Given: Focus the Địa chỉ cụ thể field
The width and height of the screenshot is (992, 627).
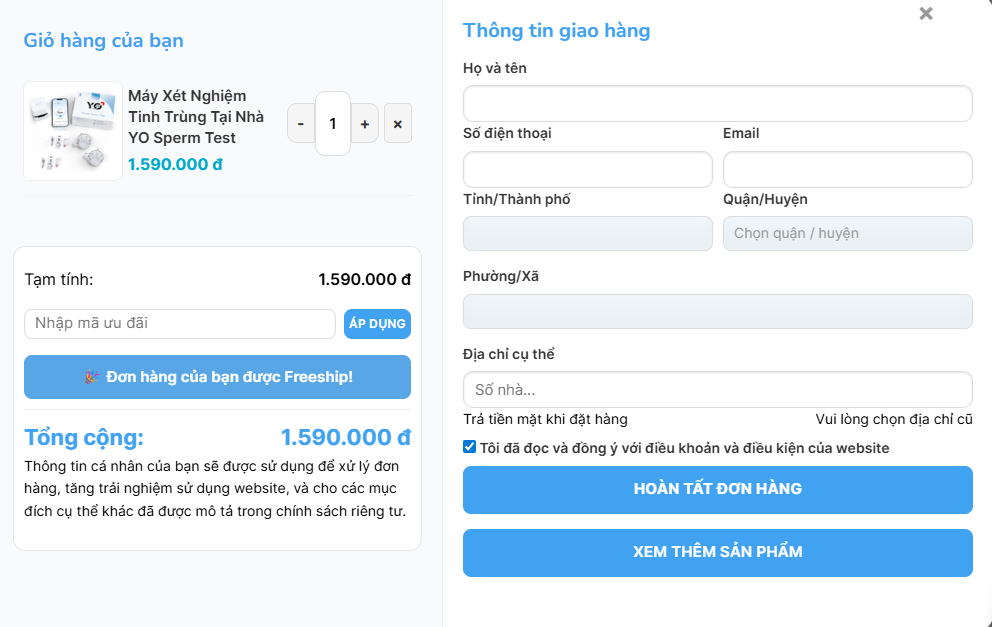Looking at the screenshot, I should click(x=717, y=389).
